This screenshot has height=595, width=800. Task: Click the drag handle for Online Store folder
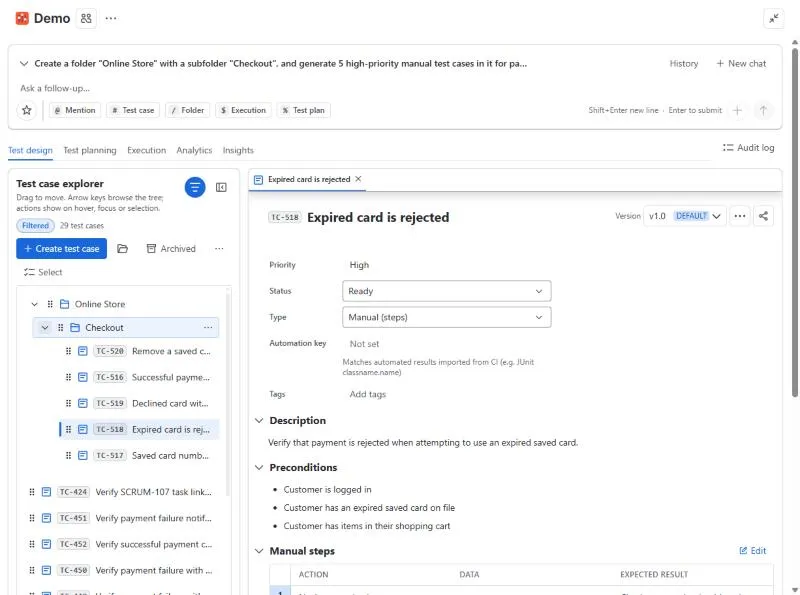[50, 304]
